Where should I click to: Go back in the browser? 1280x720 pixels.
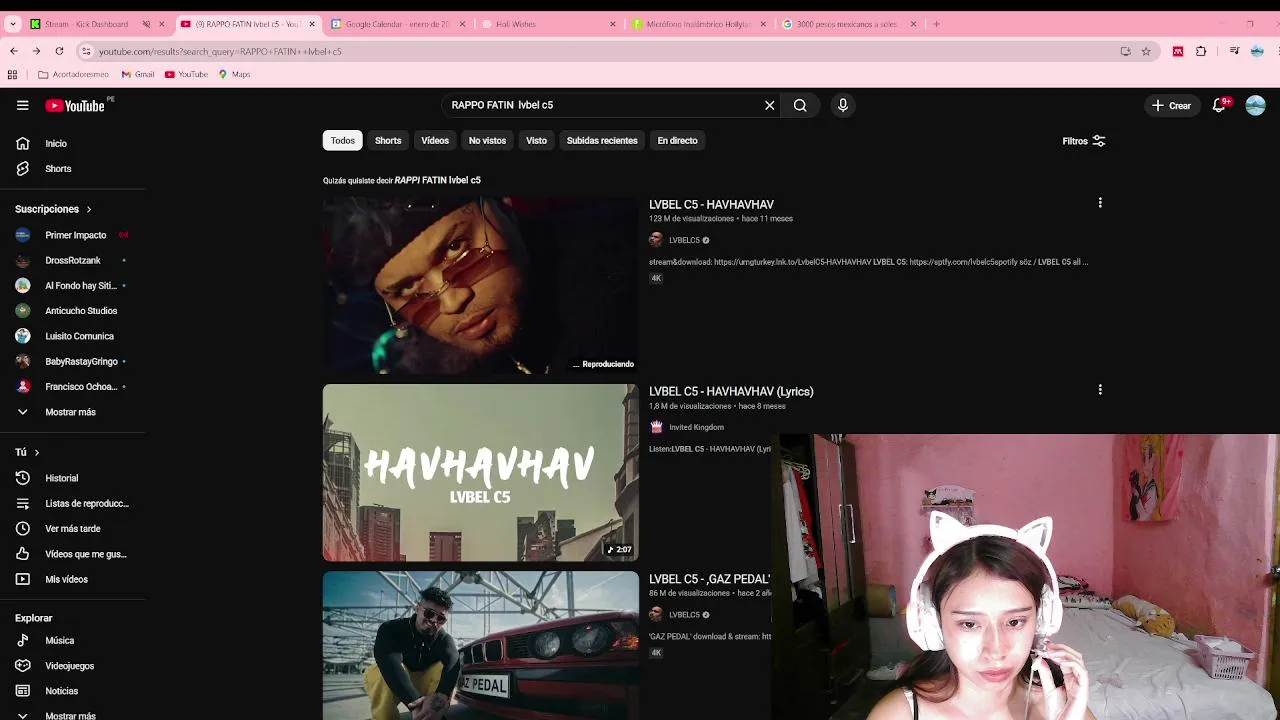click(13, 51)
